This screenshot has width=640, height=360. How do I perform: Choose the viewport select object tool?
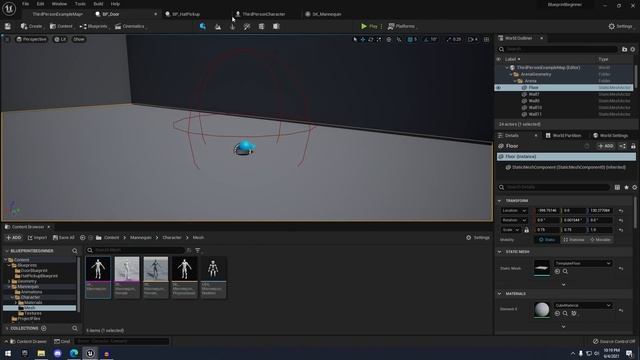pyautogui.click(x=355, y=39)
